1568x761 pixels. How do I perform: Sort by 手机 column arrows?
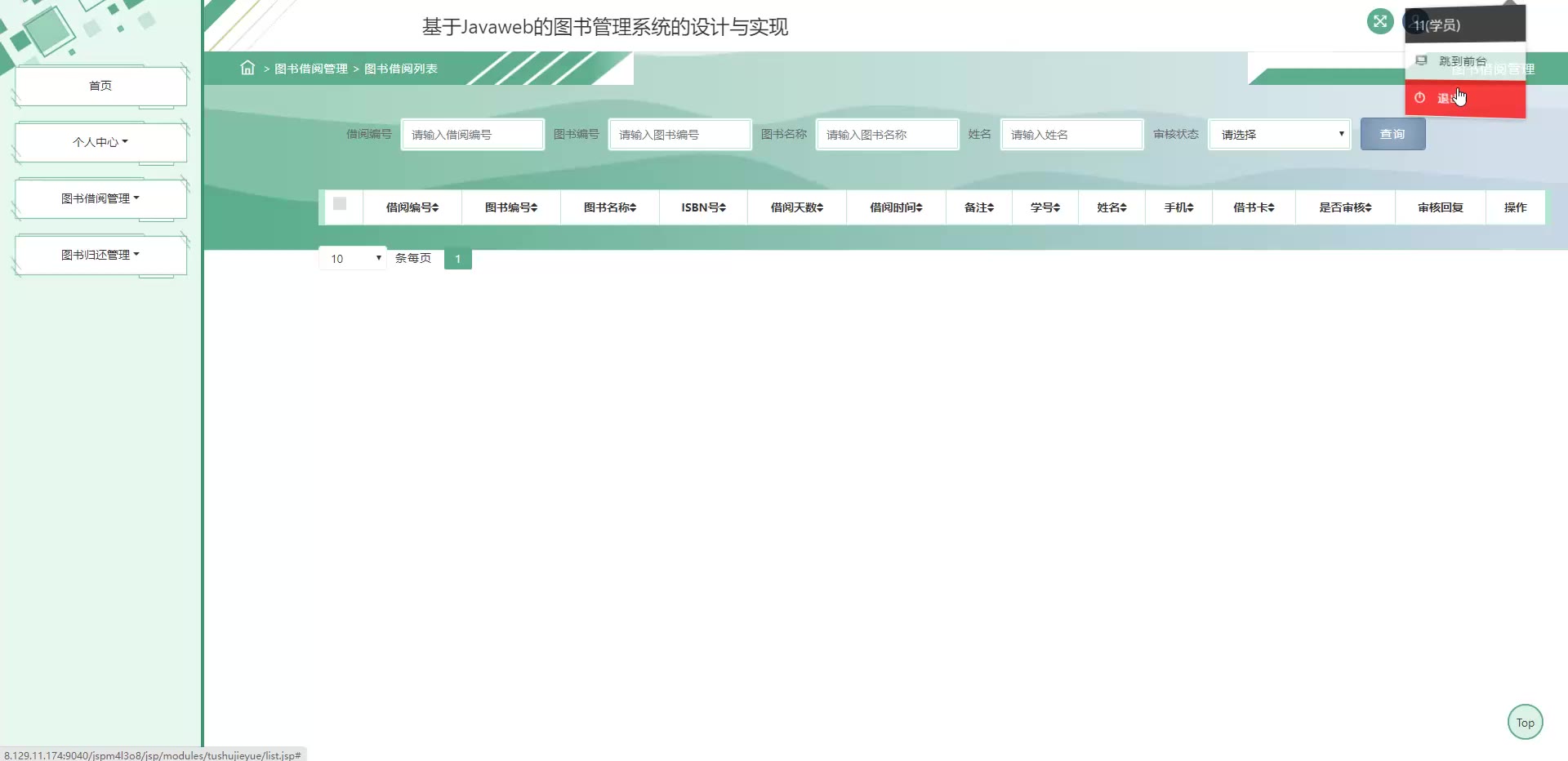[x=1191, y=208]
